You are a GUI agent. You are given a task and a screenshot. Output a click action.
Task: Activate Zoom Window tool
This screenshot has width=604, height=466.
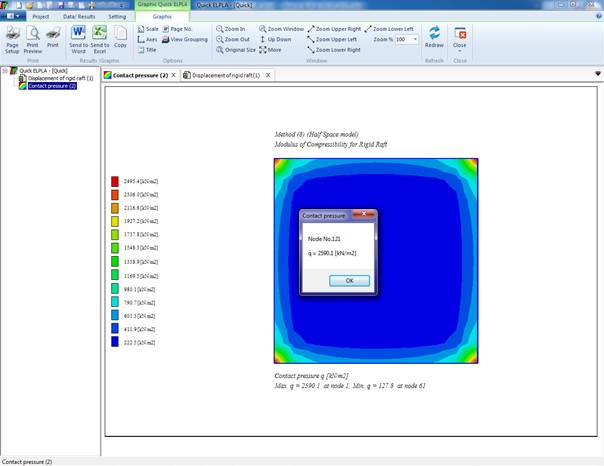pyautogui.click(x=281, y=29)
